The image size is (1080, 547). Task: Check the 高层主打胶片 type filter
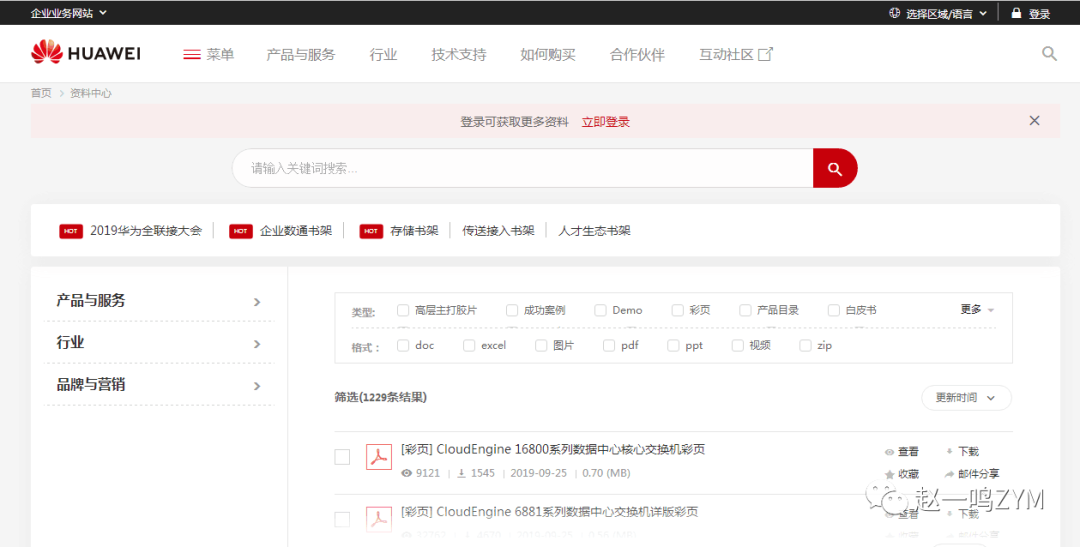pyautogui.click(x=403, y=310)
